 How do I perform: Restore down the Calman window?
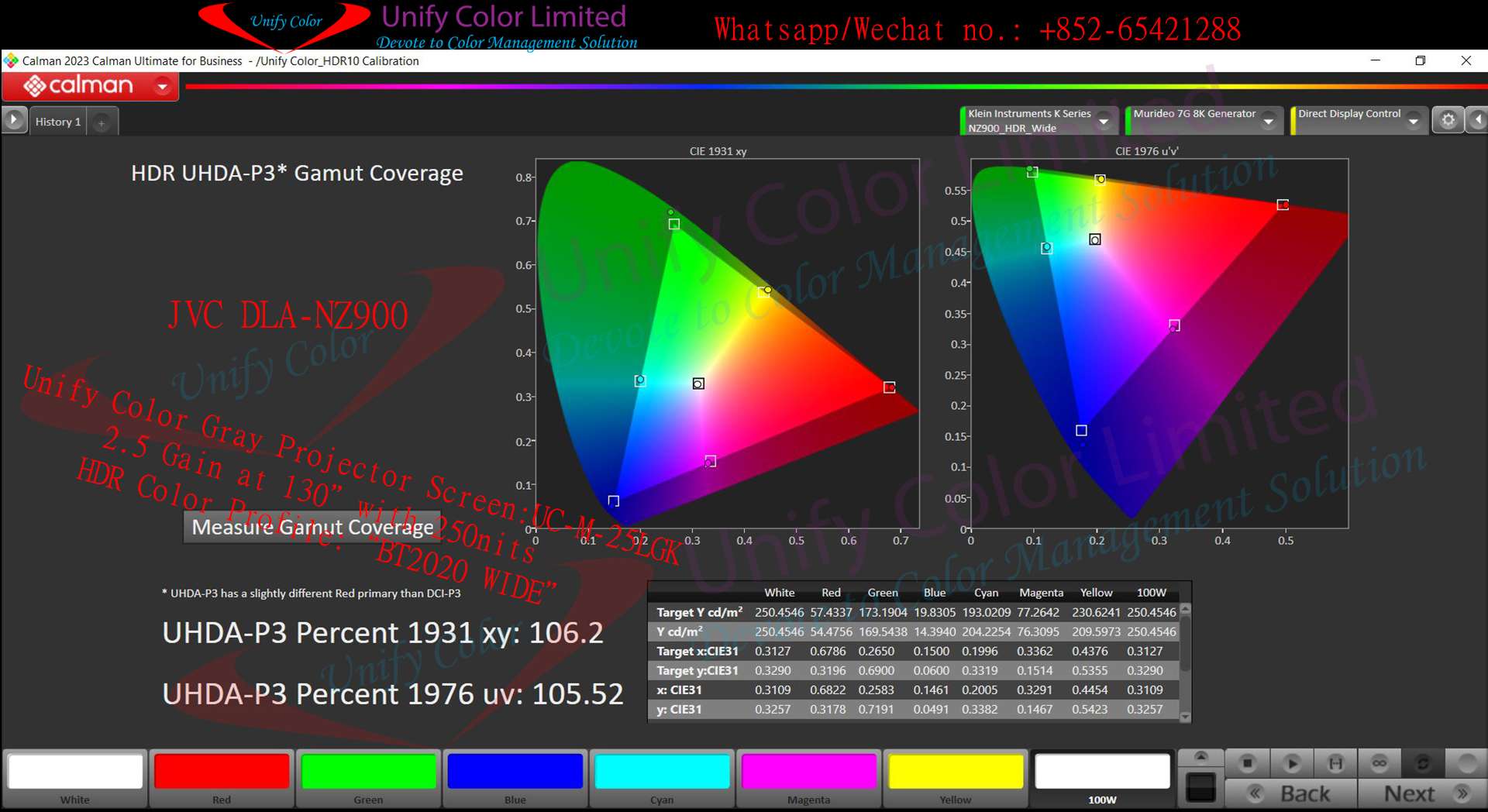pyautogui.click(x=1421, y=60)
